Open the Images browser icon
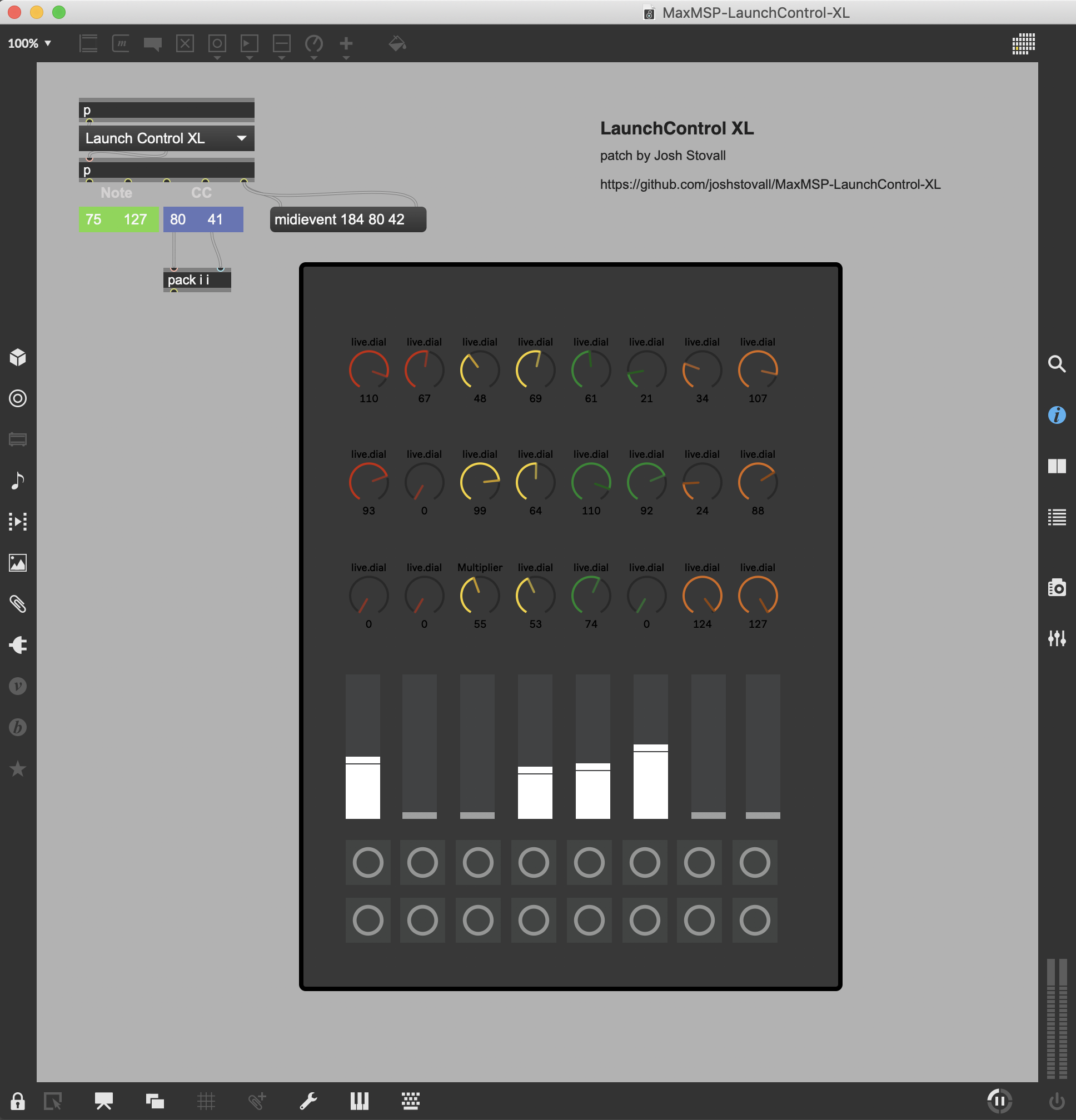This screenshot has width=1076, height=1120. pos(18,563)
